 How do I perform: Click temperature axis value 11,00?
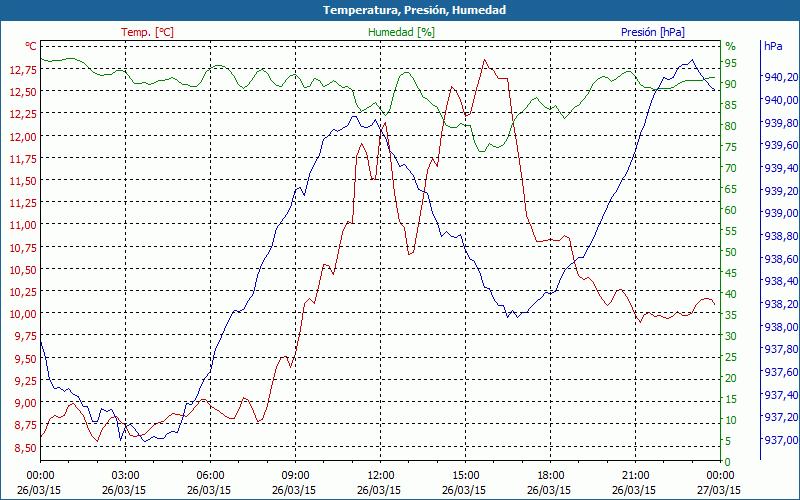[x=23, y=224]
